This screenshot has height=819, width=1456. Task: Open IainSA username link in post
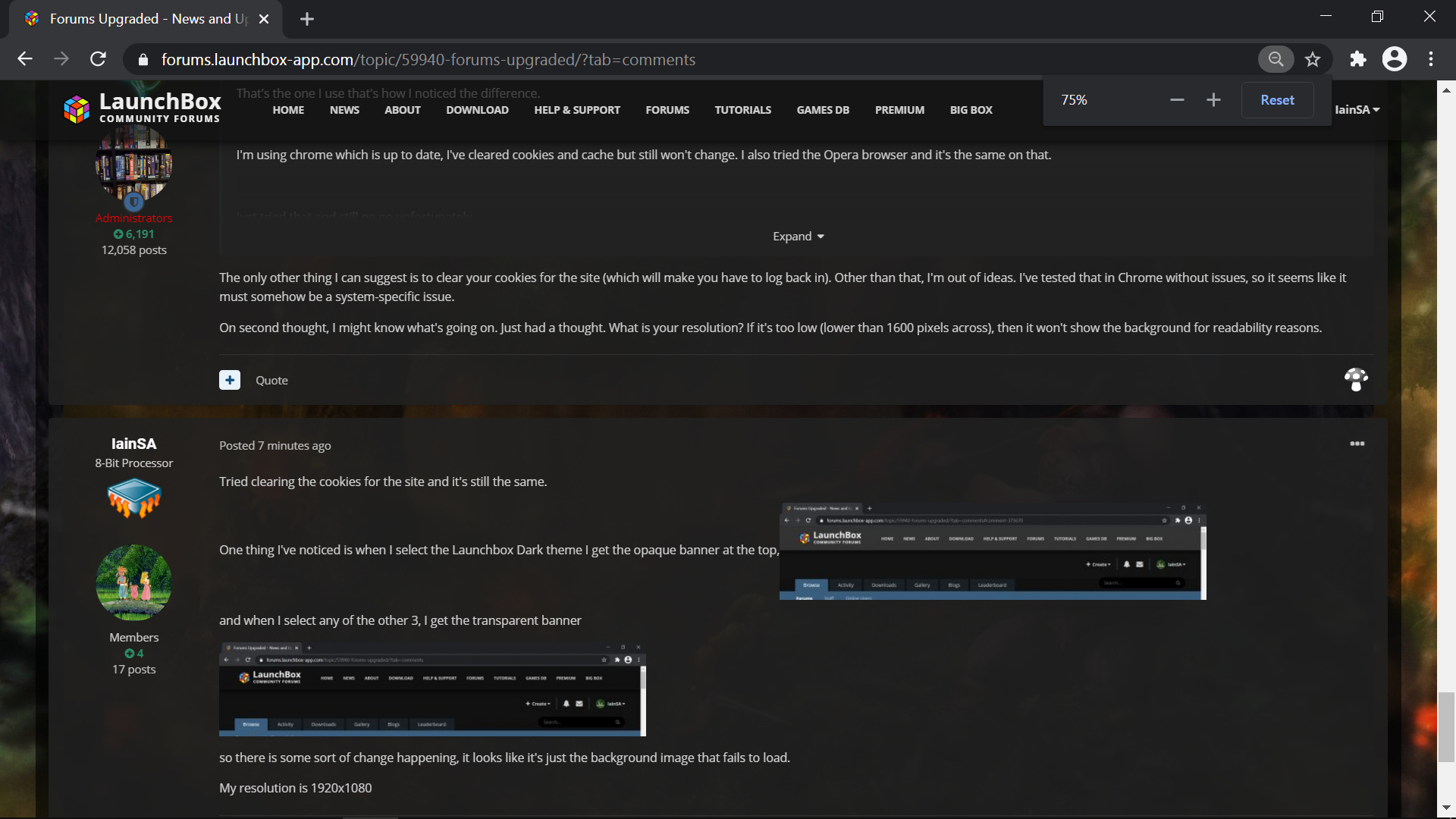point(134,444)
